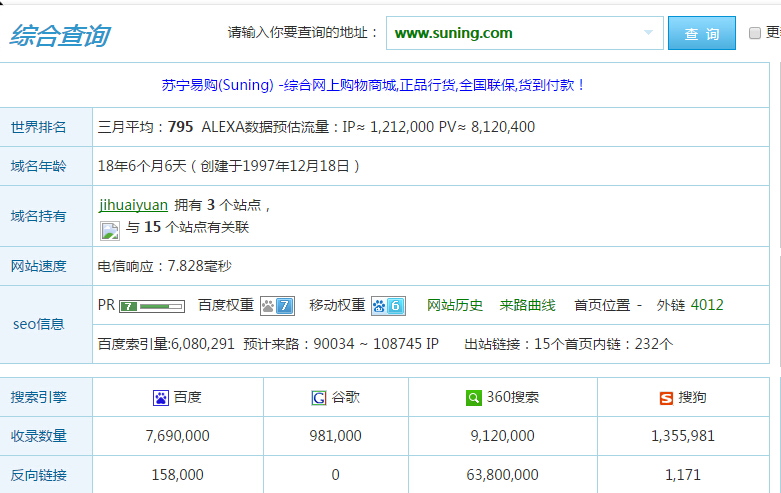Click the mobile weight 6 paw badge
781x493 pixels.
tap(389, 306)
